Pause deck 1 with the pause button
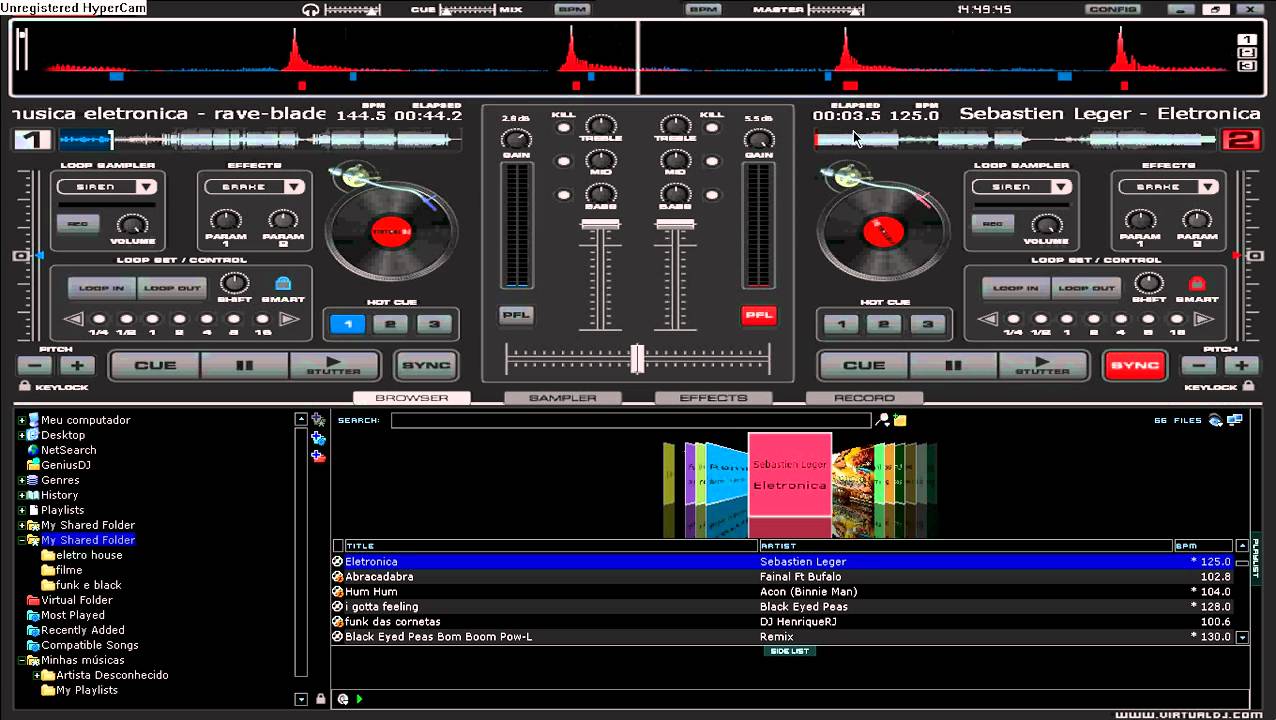This screenshot has width=1276, height=720. tap(245, 365)
